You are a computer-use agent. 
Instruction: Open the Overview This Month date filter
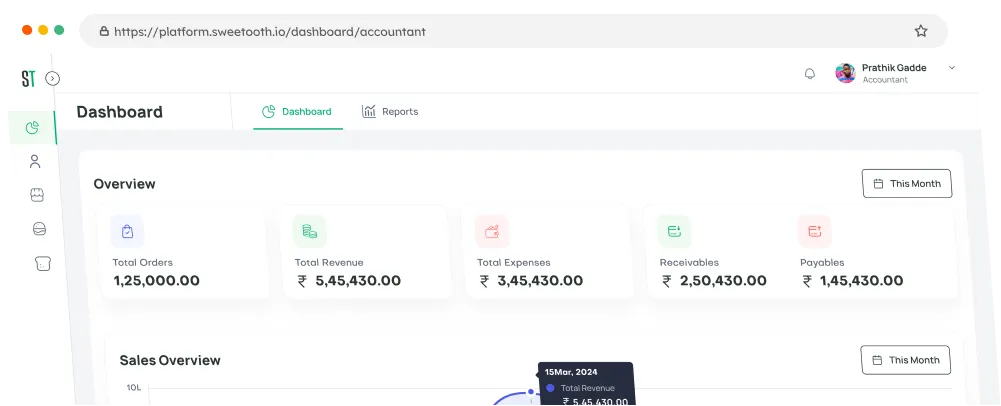click(907, 183)
